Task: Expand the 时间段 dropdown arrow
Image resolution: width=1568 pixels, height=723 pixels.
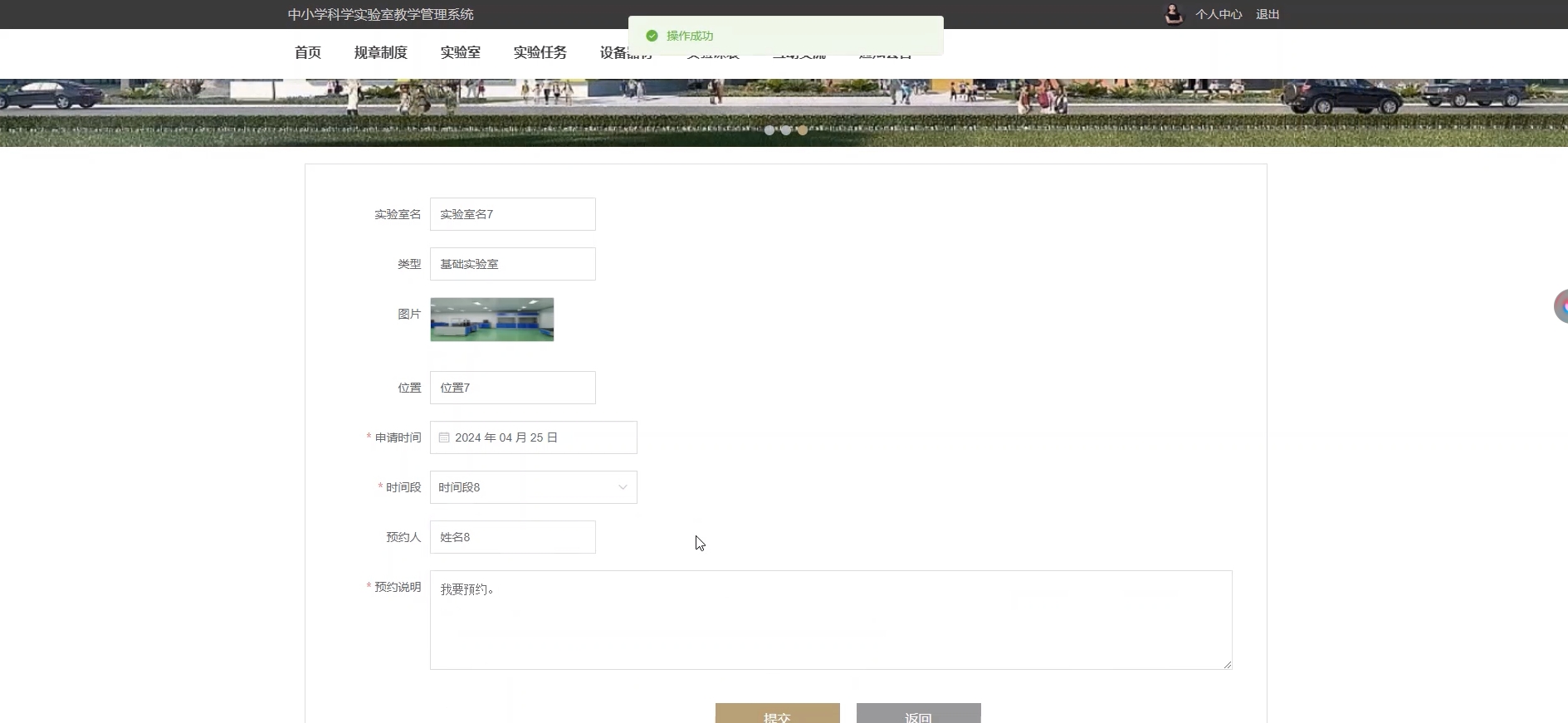Action: [x=623, y=487]
